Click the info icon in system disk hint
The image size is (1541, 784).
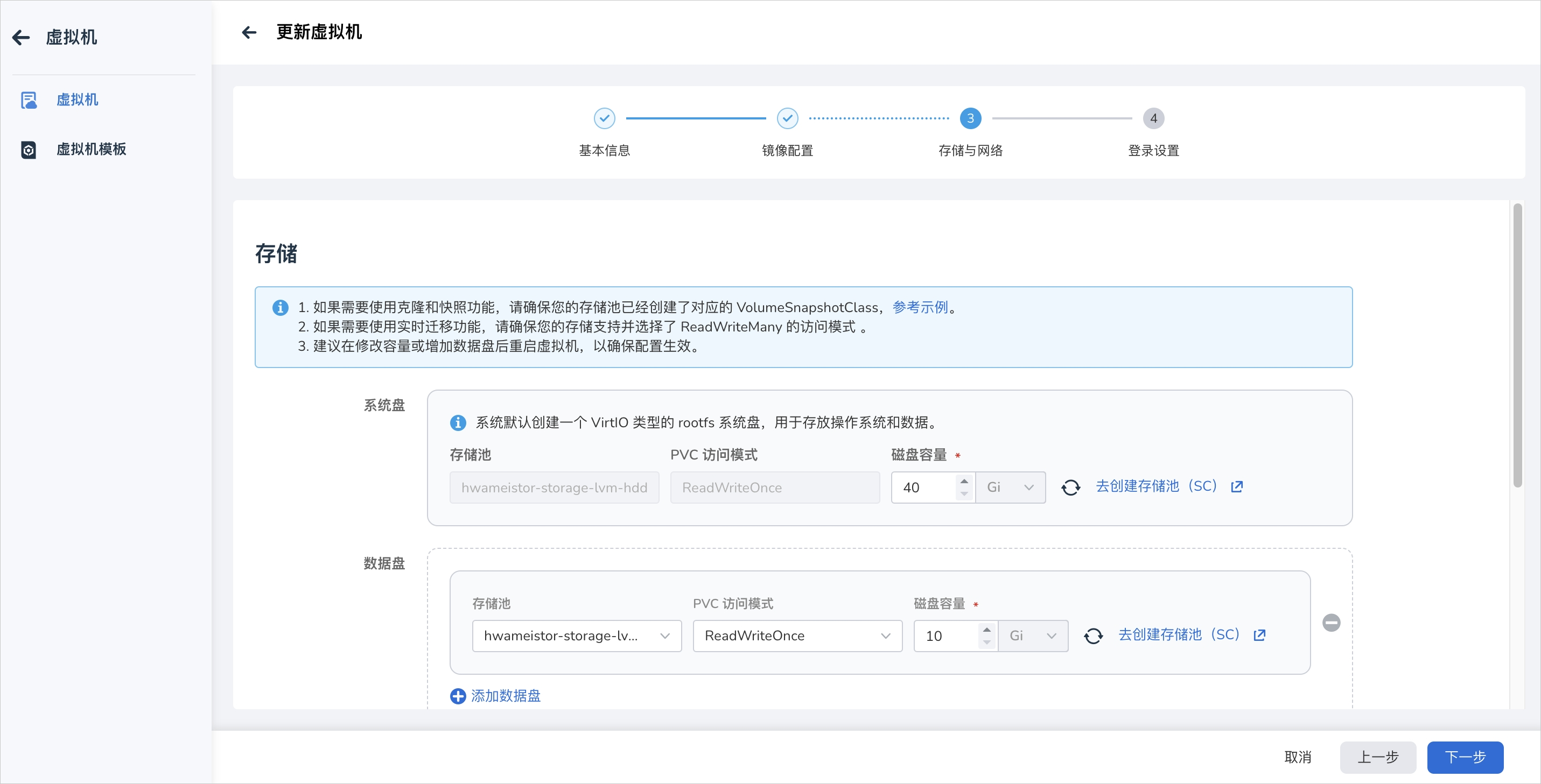458,423
